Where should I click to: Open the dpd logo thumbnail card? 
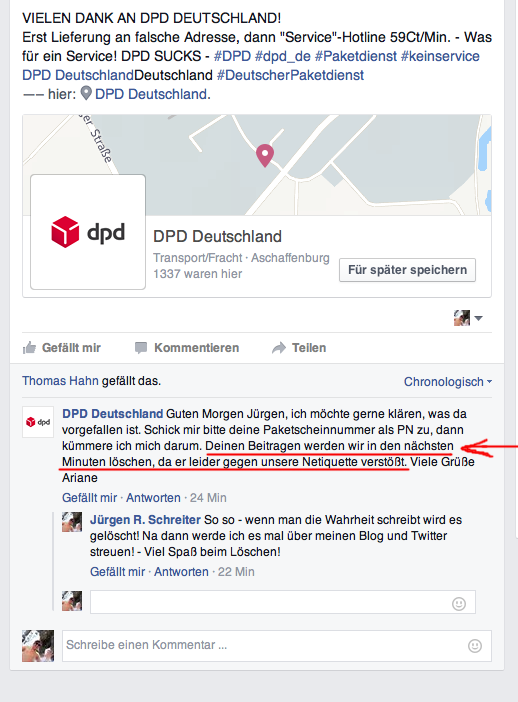tap(88, 232)
